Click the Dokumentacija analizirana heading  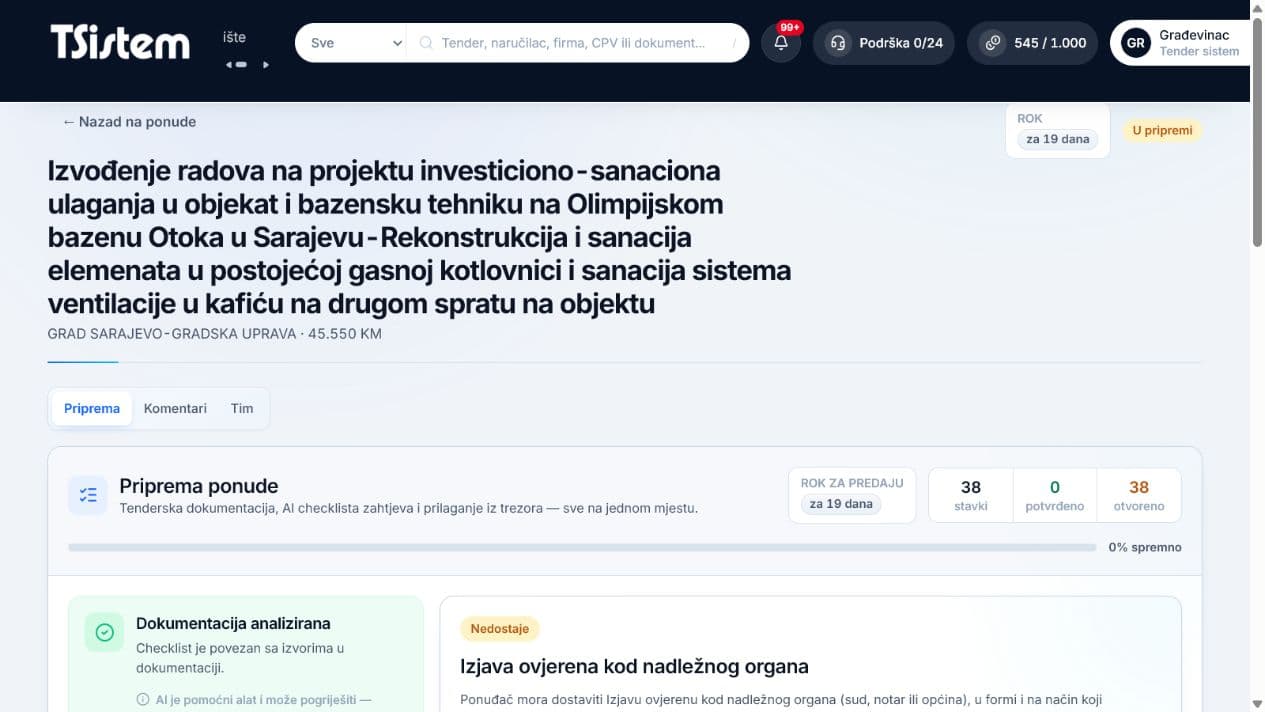tap(233, 623)
